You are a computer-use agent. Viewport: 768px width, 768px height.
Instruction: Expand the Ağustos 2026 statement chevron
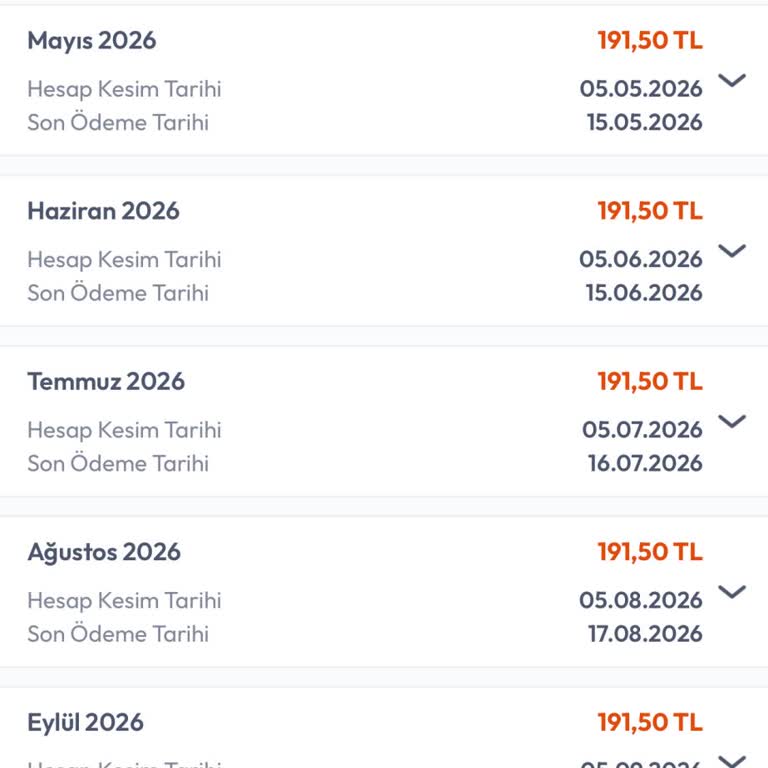[x=732, y=592]
